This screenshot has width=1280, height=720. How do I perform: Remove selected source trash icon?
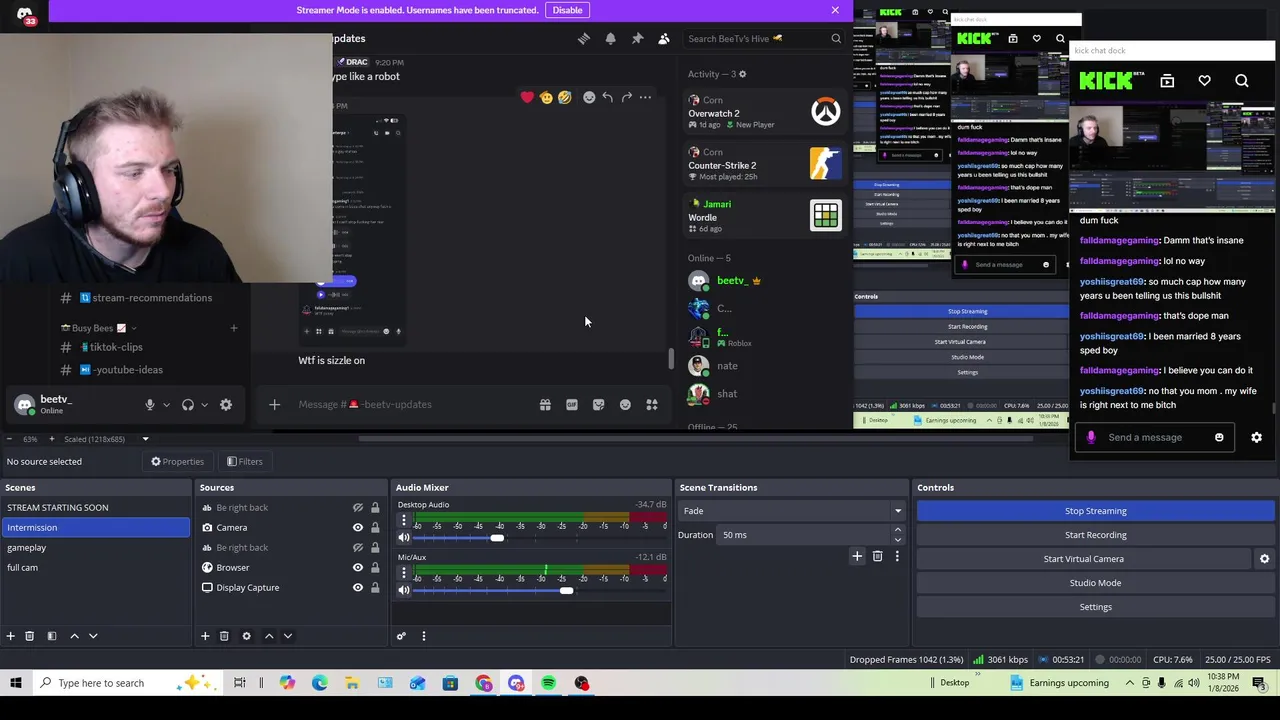(x=224, y=636)
